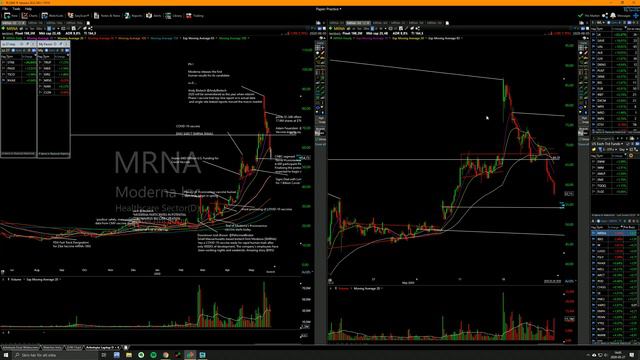
Task: Click the Windows taskbar search box
Action: point(56,355)
